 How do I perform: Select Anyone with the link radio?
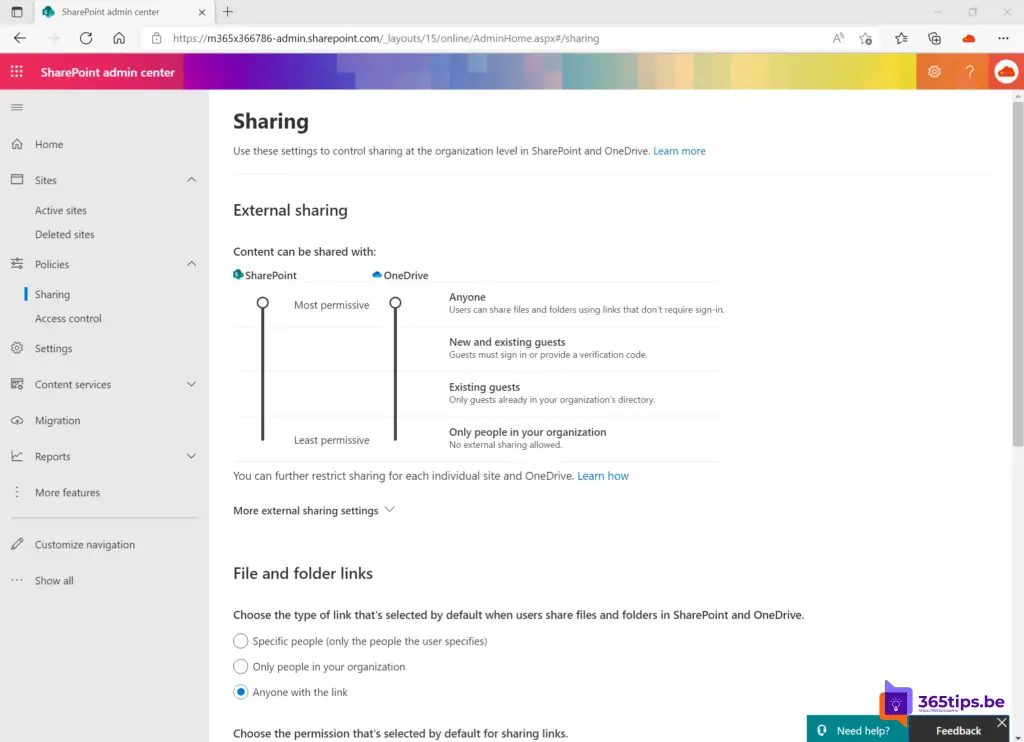coord(241,692)
